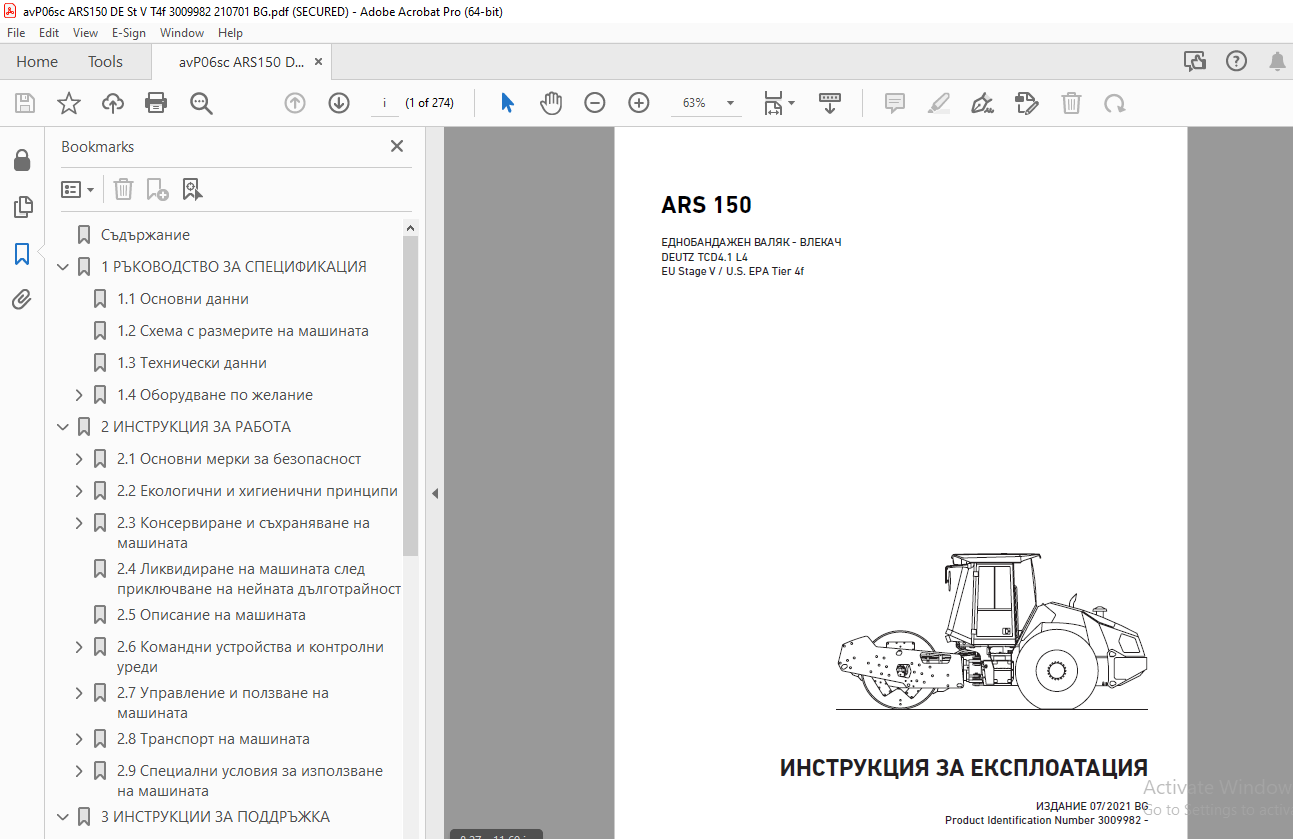Expand 2.6 Командни устройства bookmark
1293x839 pixels.
click(79, 647)
